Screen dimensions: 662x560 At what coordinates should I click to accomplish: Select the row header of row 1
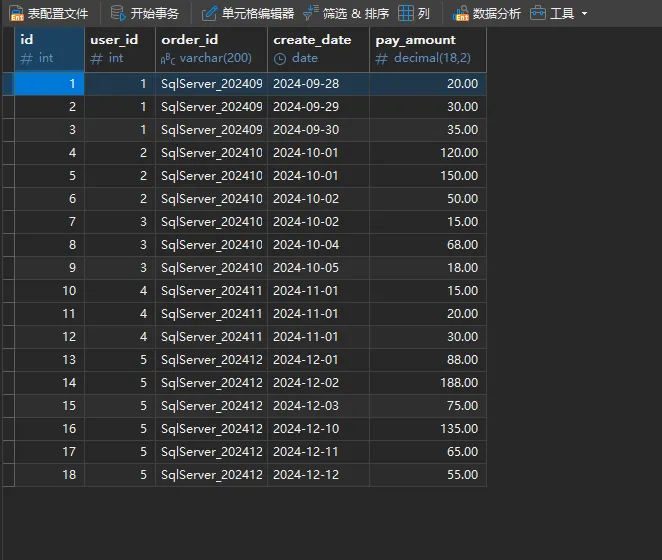[8, 84]
